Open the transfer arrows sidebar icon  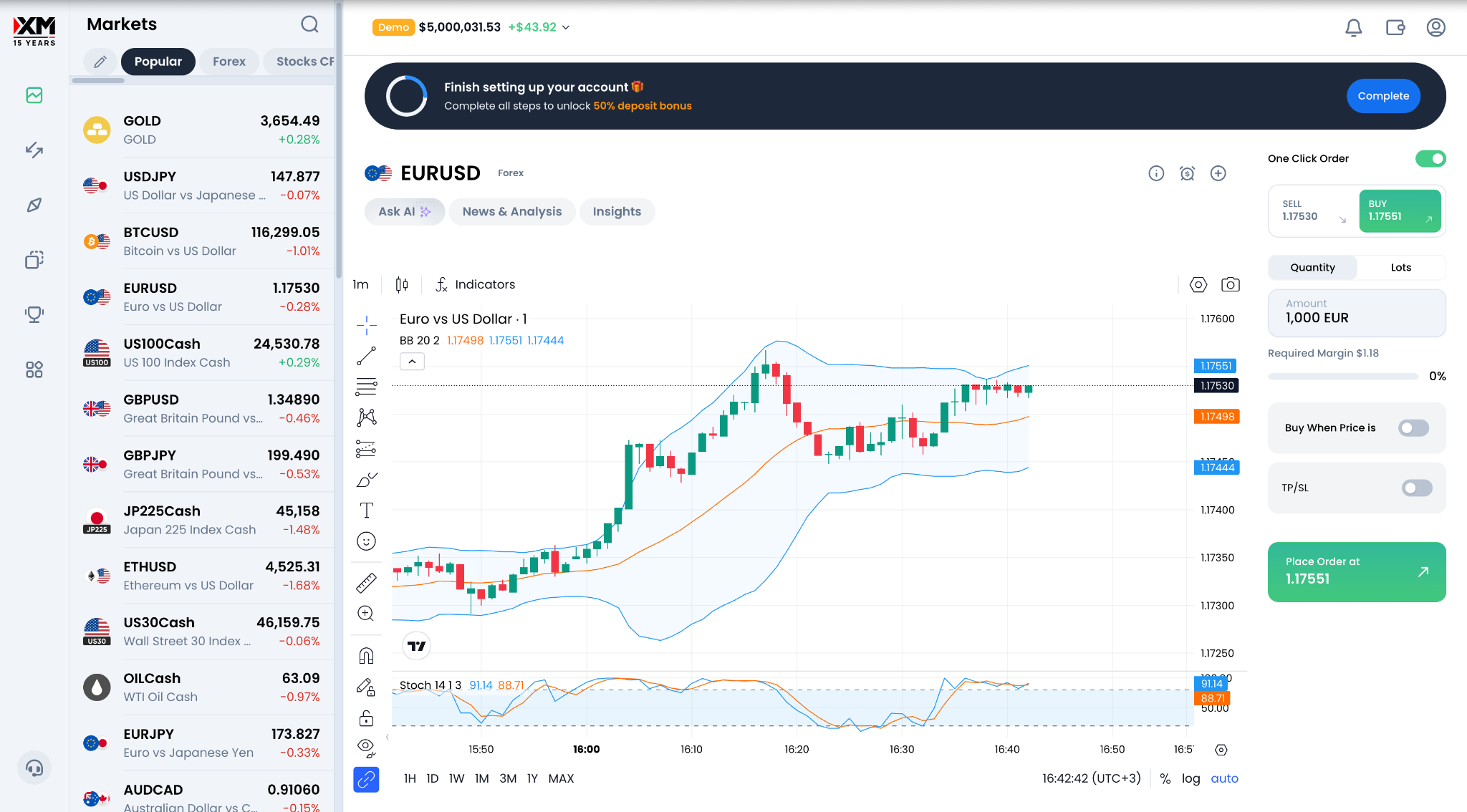(34, 150)
